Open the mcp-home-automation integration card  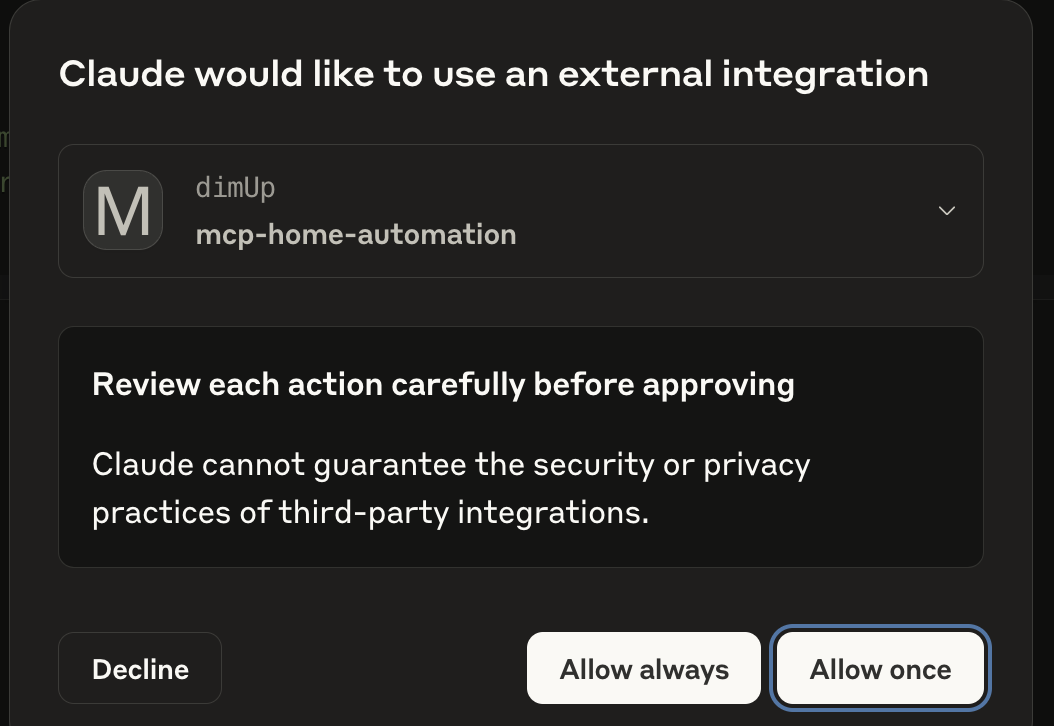600,211
